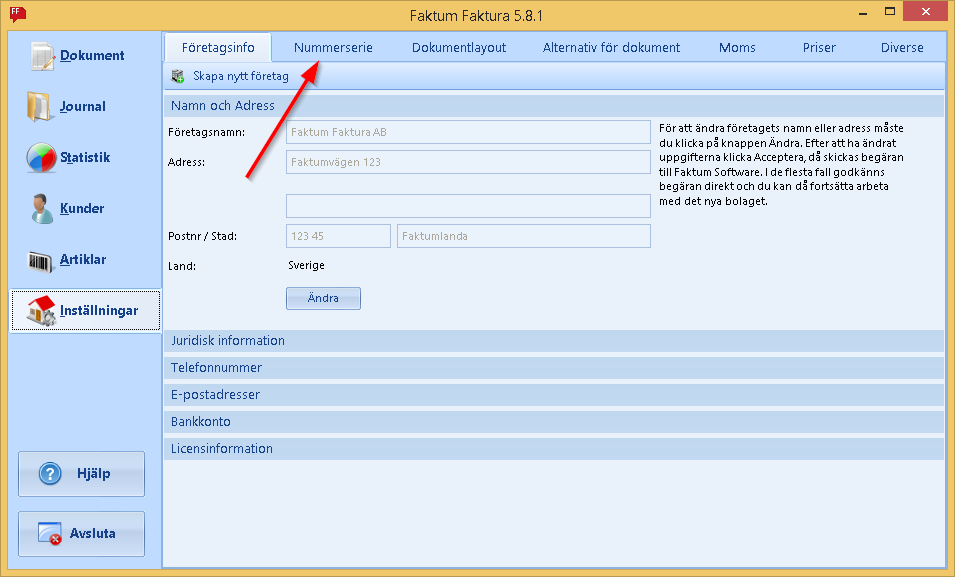Screen dimensions: 955x577
Task: Switch to the Diverse tab
Action: coord(902,48)
